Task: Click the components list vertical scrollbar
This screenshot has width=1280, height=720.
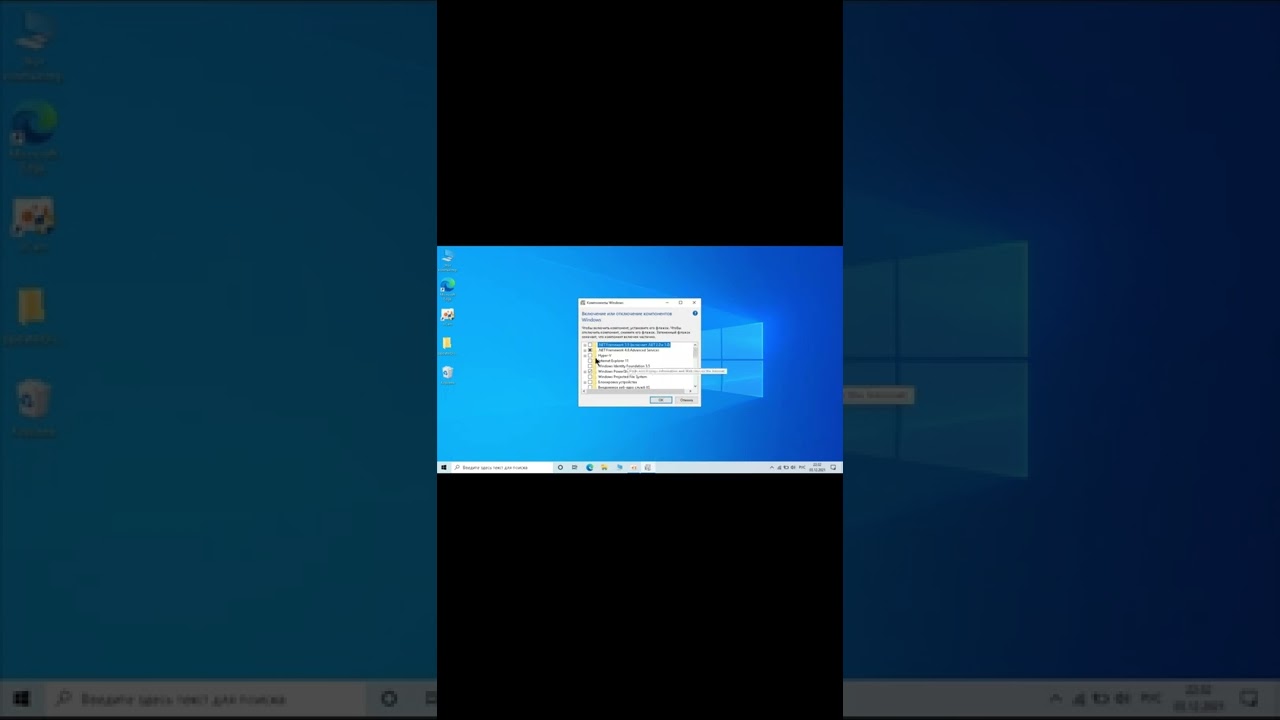Action: pos(695,366)
